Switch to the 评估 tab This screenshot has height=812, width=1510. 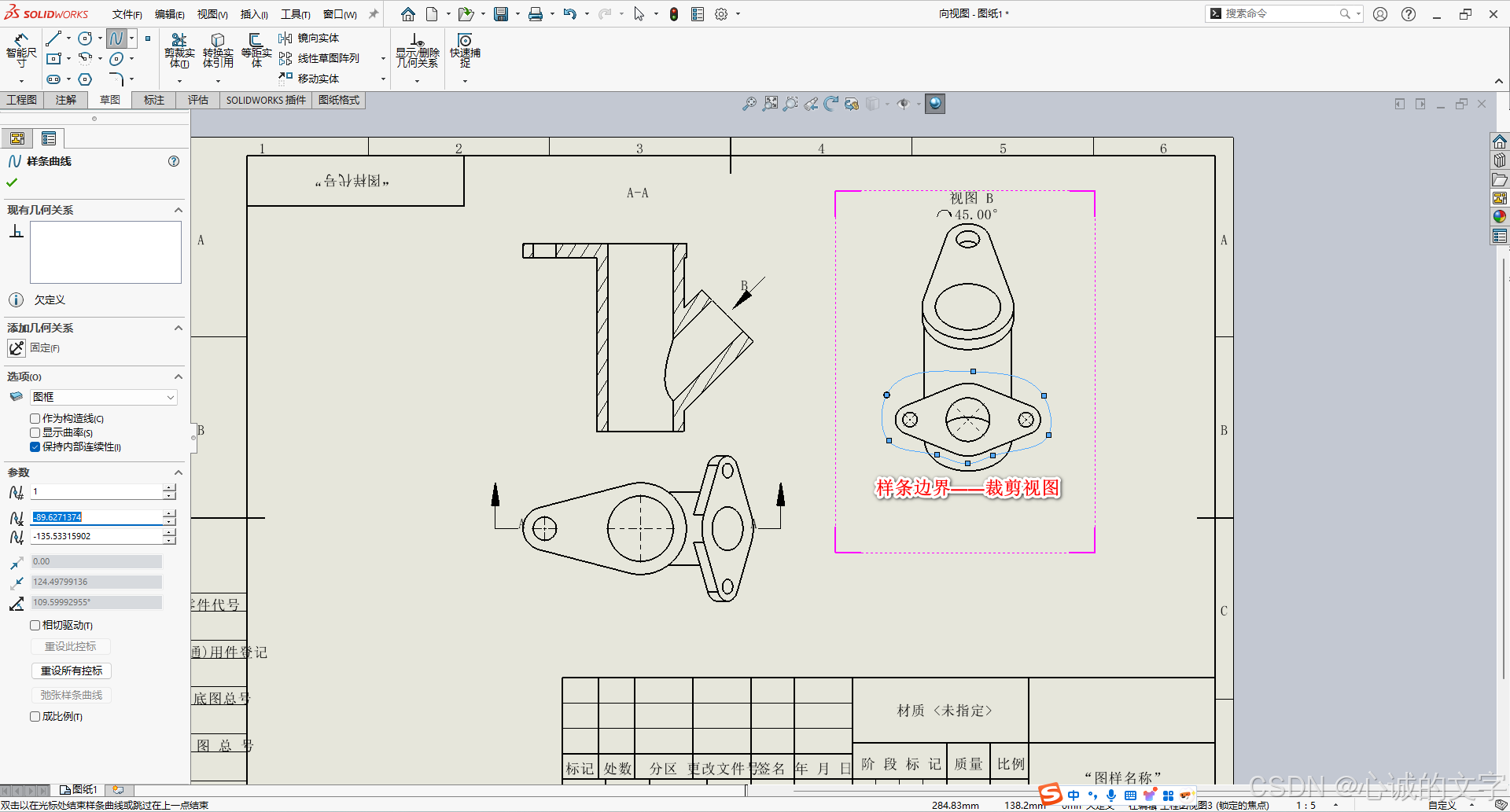coord(198,100)
